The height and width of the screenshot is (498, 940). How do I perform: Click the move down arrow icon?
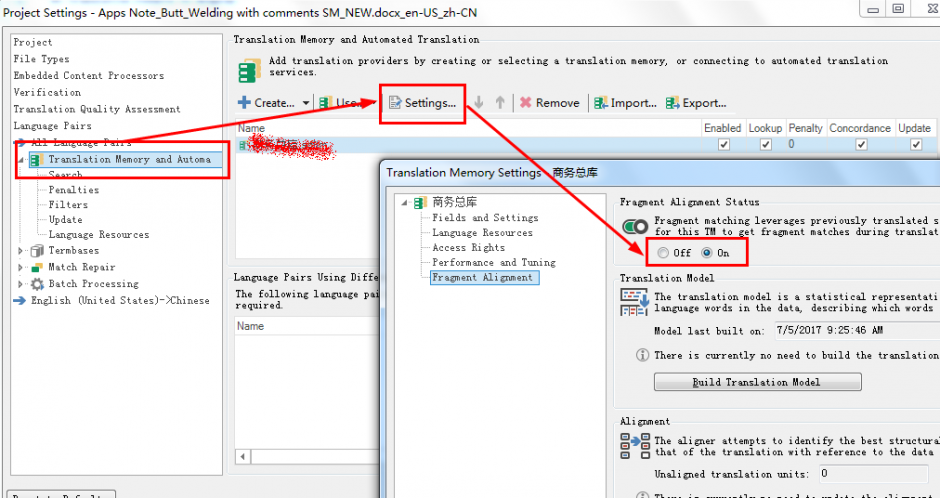point(480,103)
